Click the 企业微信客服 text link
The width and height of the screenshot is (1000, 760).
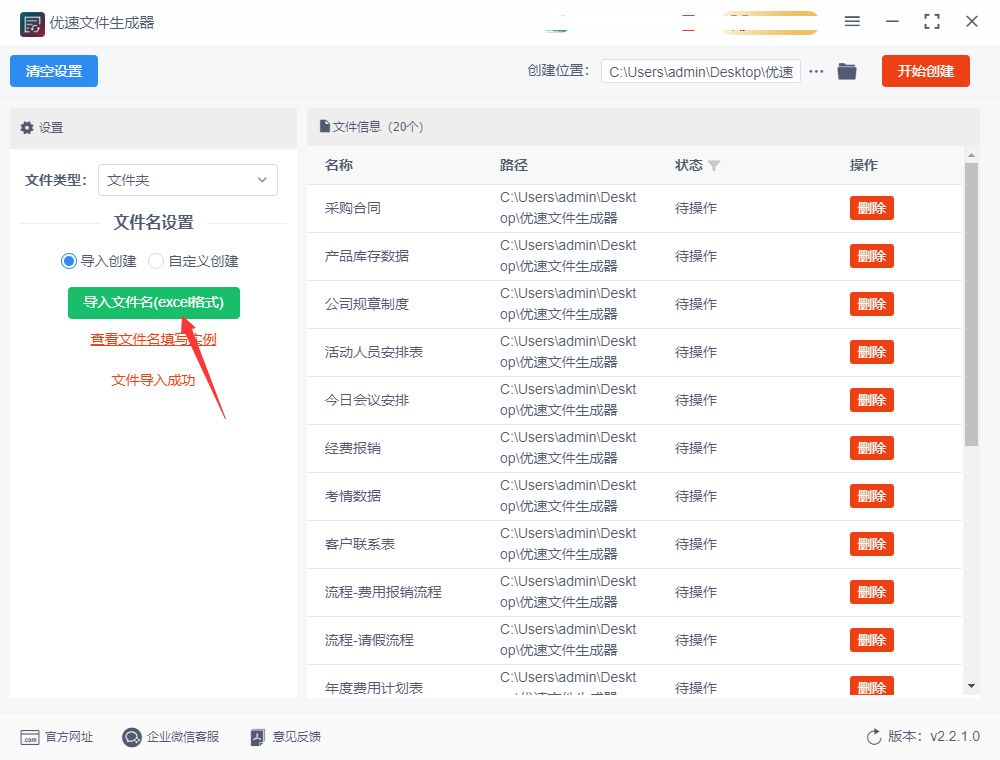point(183,737)
